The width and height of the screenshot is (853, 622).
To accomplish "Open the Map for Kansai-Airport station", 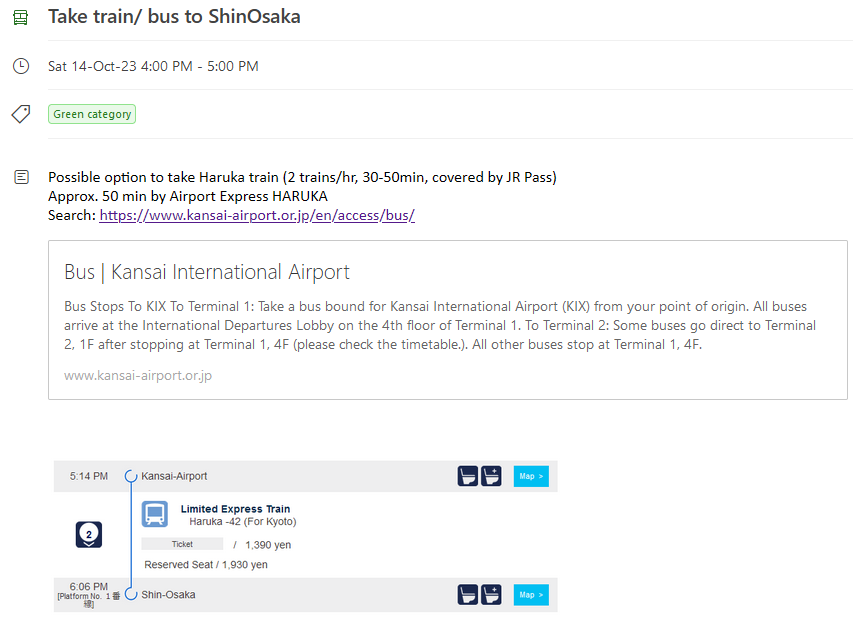I will [x=531, y=476].
